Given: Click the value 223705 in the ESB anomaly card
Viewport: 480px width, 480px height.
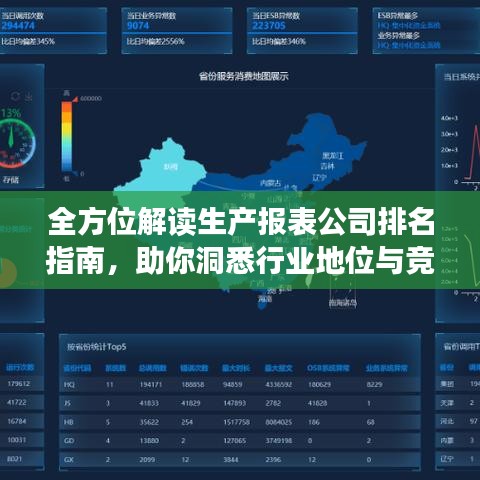Looking at the screenshot, I should (x=269, y=26).
